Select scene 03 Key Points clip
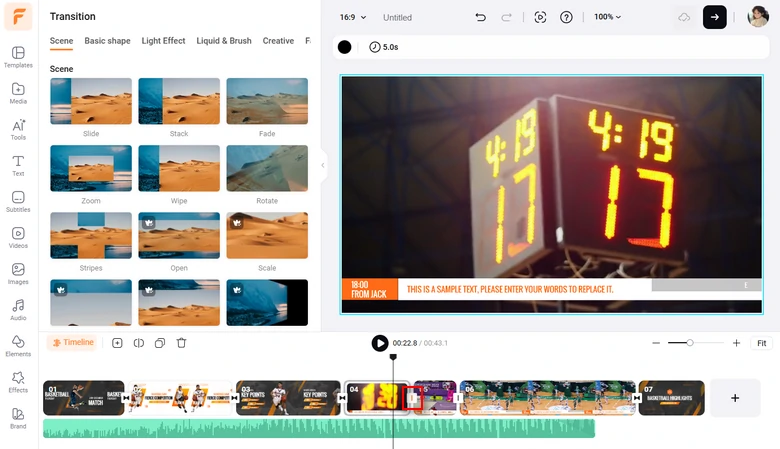780x449 pixels. pos(288,398)
